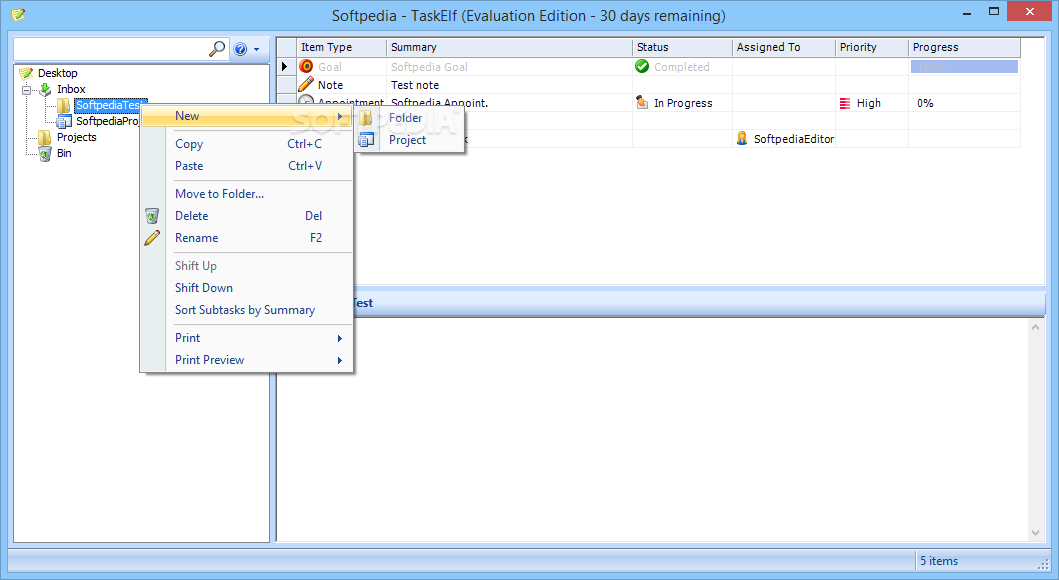The height and width of the screenshot is (580, 1059).
Task: Select the 'Test note' summary cell
Action: tap(509, 85)
